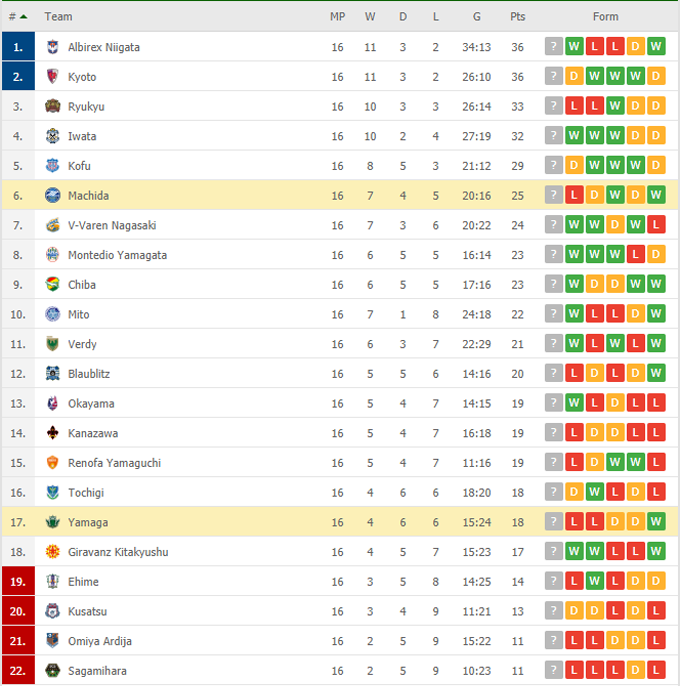Sort standings by Pts column header

[x=517, y=17]
